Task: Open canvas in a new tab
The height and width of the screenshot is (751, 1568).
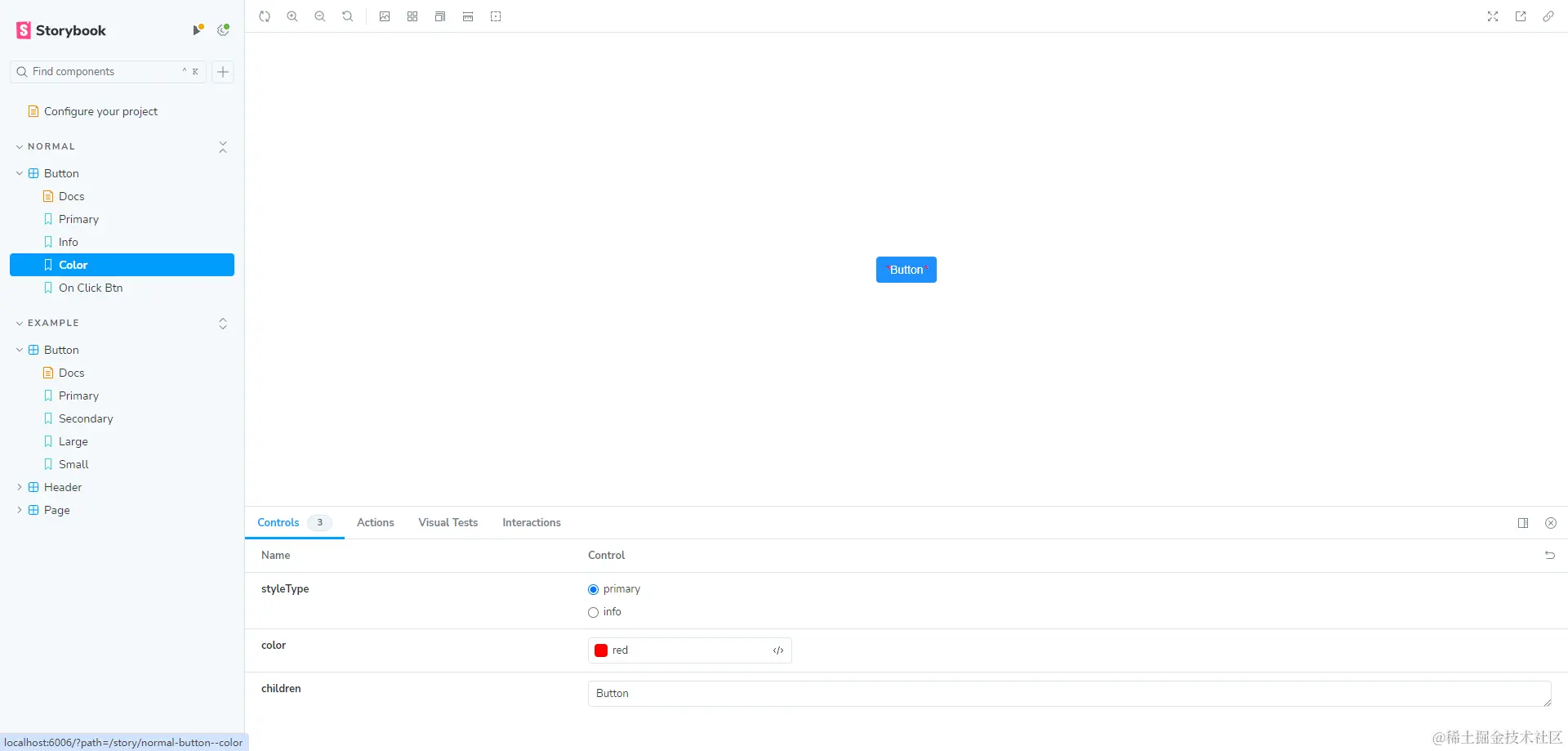Action: click(1521, 16)
